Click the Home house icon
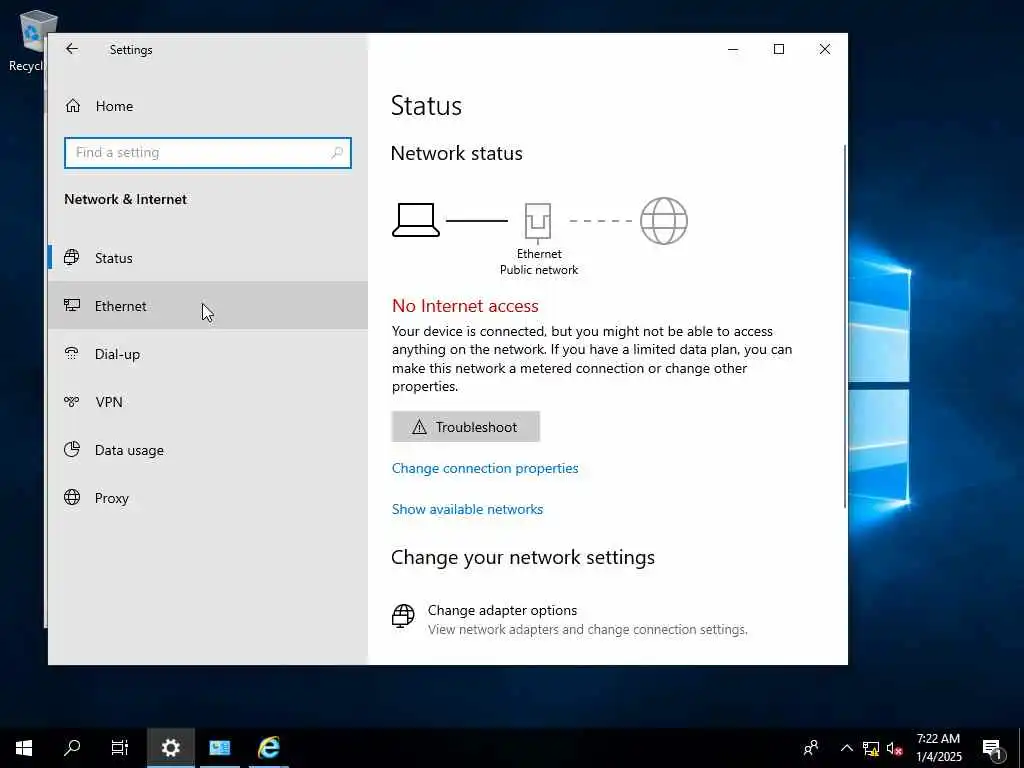 point(72,106)
